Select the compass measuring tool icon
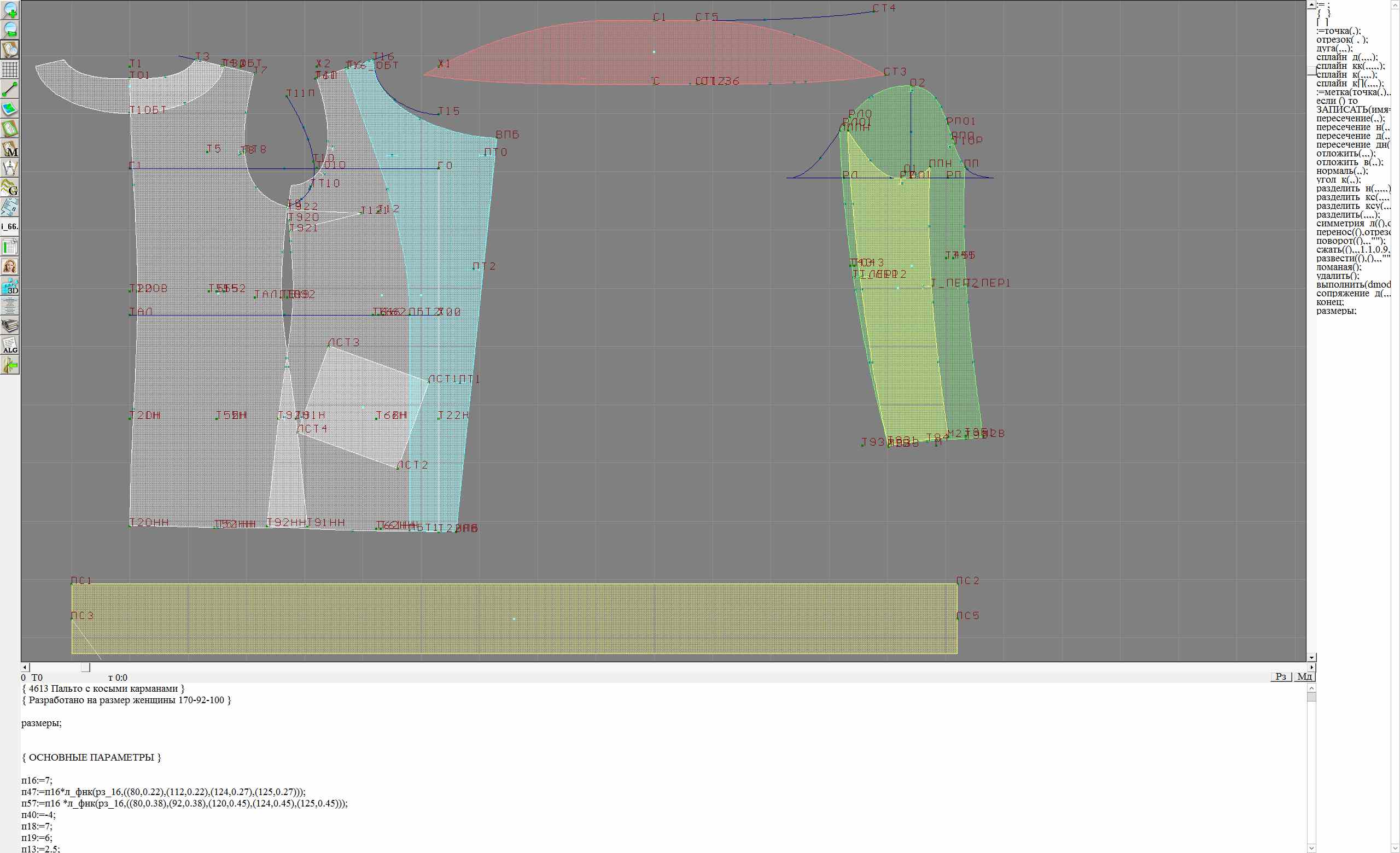 (10, 167)
